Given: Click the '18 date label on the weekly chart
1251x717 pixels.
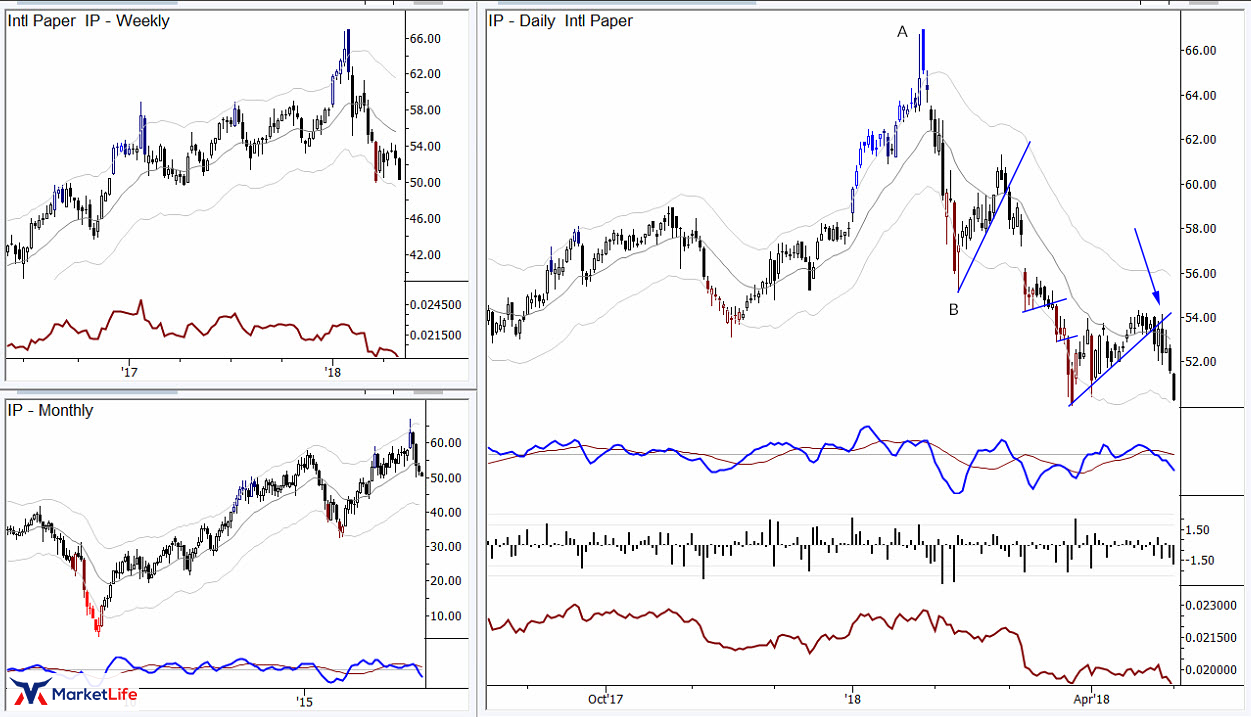Looking at the screenshot, I should tap(334, 372).
